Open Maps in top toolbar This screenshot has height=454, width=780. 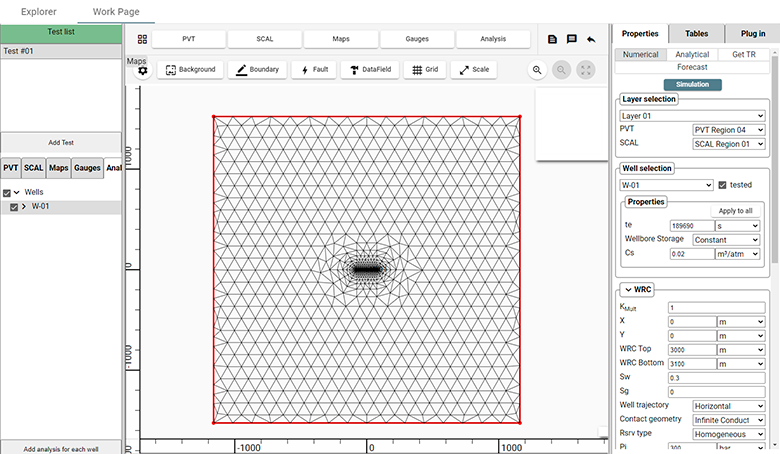click(x=341, y=39)
